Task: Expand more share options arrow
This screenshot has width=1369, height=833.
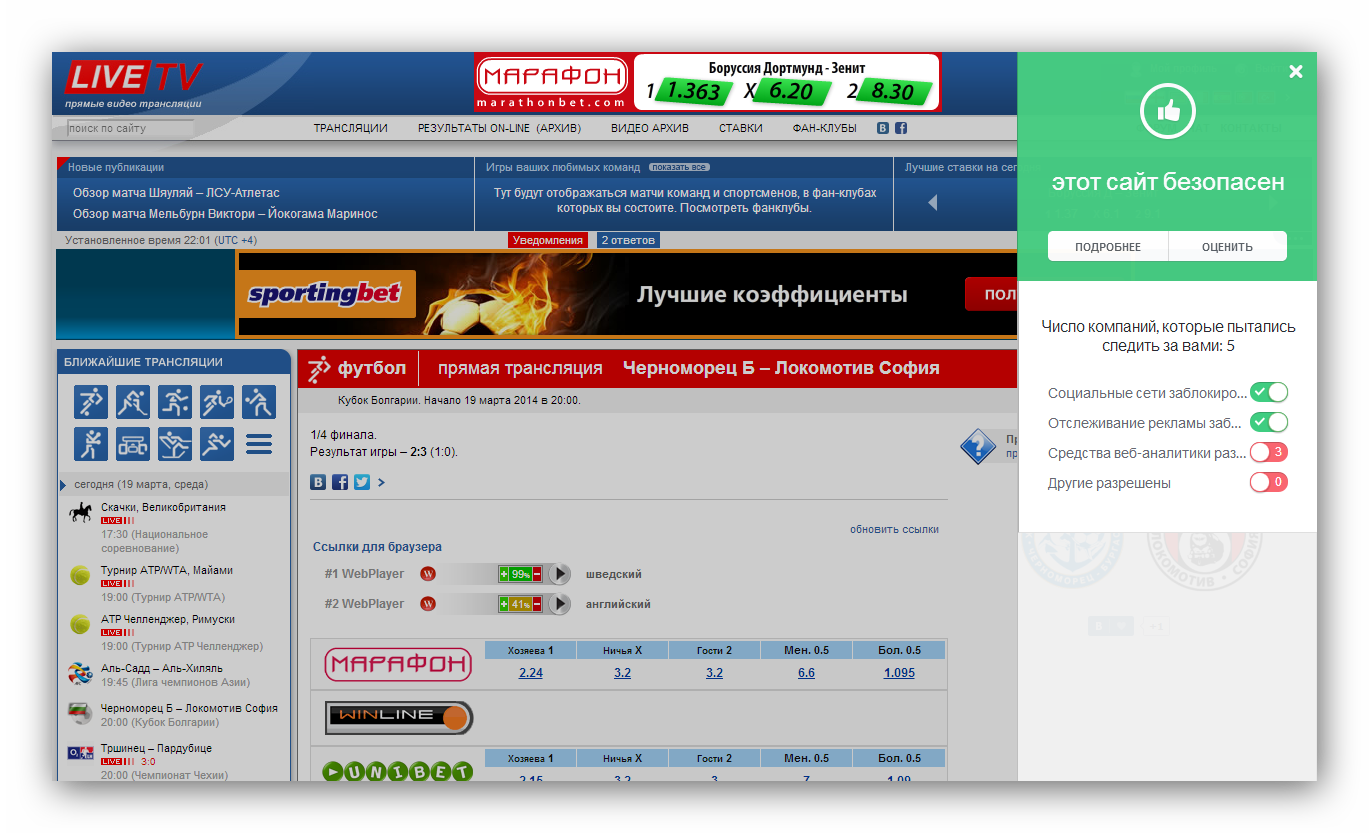Action: click(381, 482)
